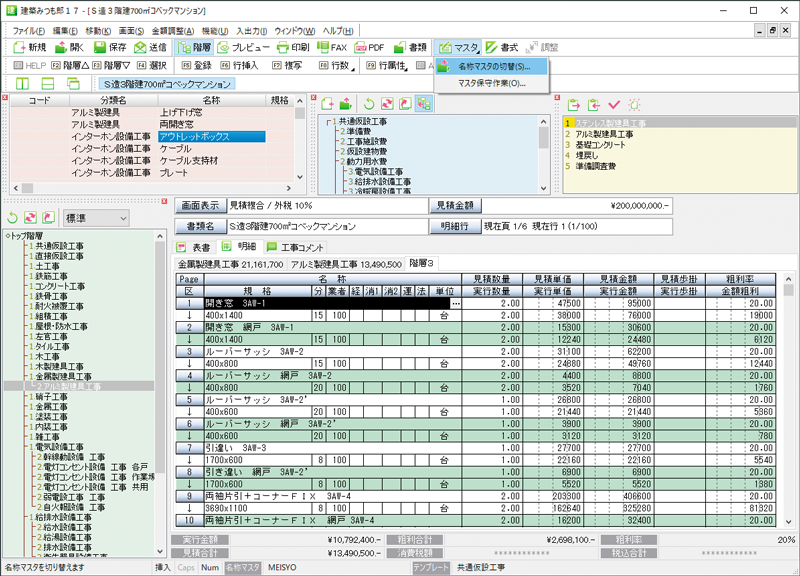The height and width of the screenshot is (576, 800).
Task: Click the F6 行挿入 button
Action: click(239, 65)
